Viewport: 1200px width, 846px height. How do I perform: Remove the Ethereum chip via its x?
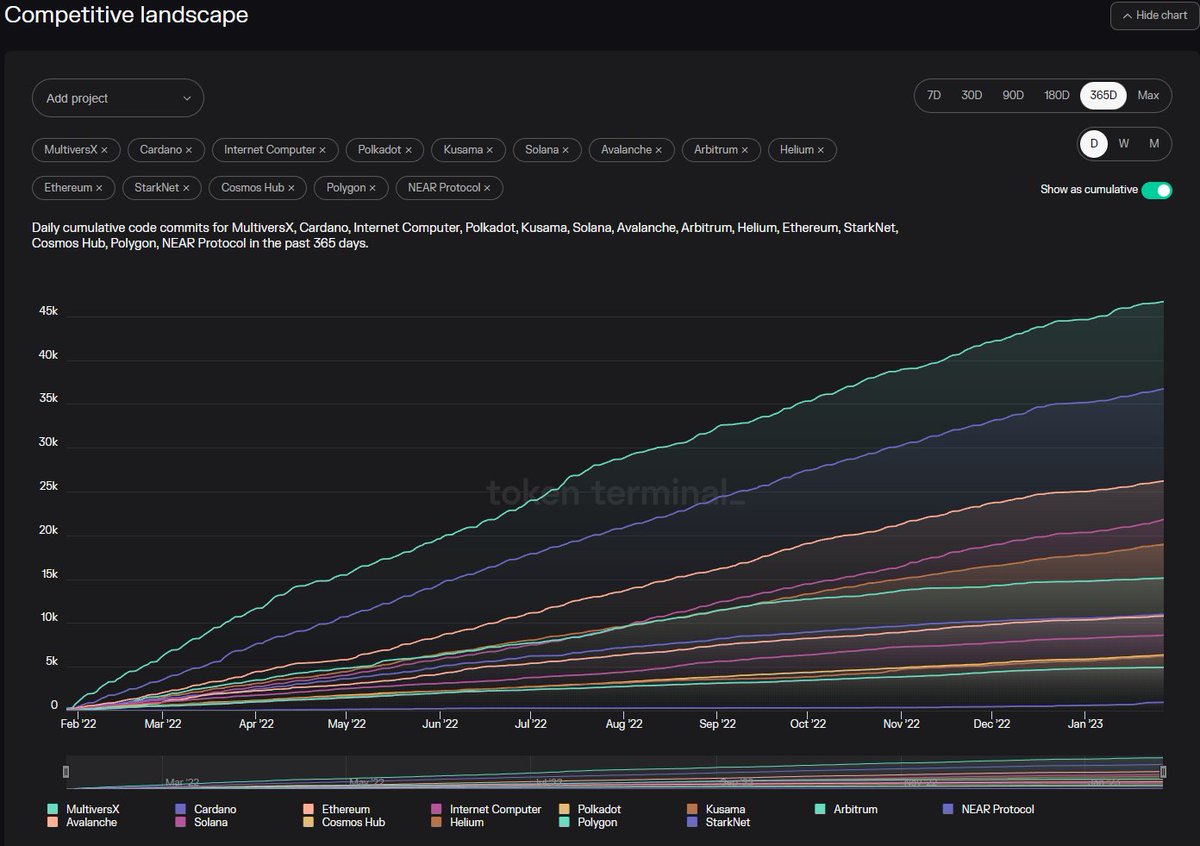click(x=99, y=188)
